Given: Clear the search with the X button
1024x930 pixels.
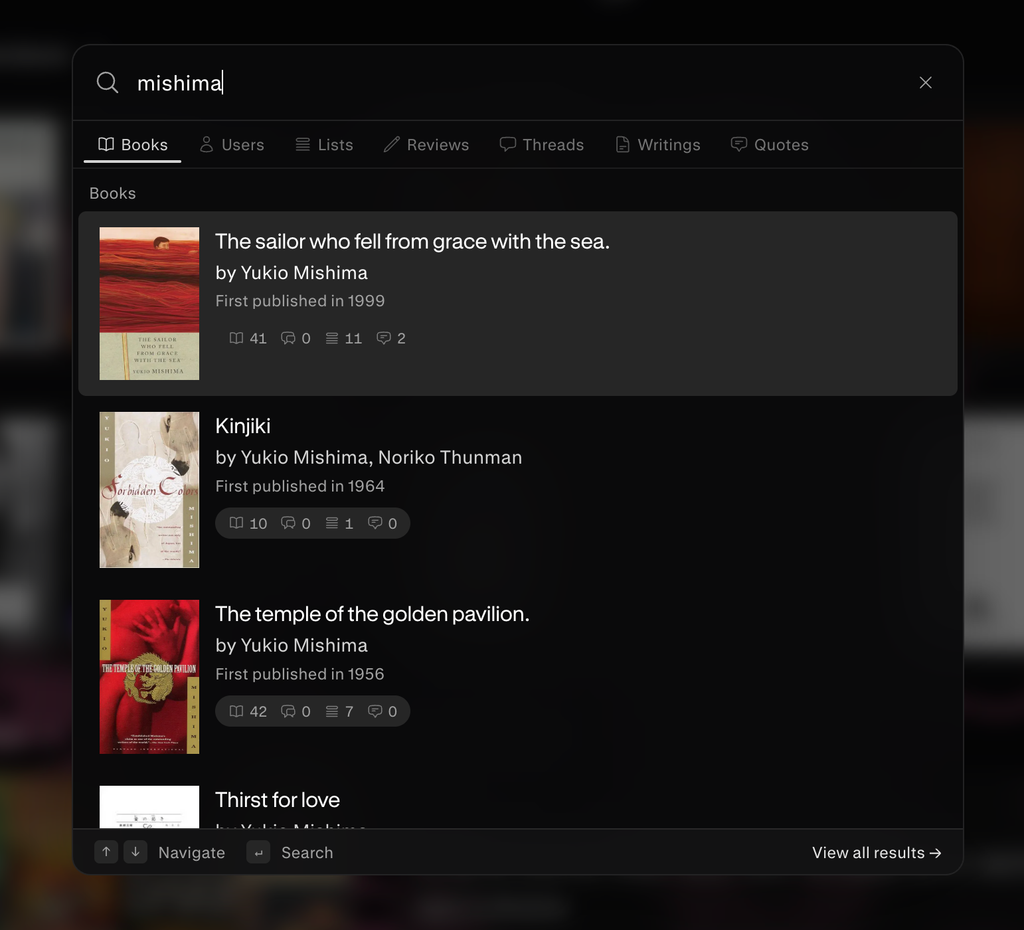Looking at the screenshot, I should [x=925, y=82].
